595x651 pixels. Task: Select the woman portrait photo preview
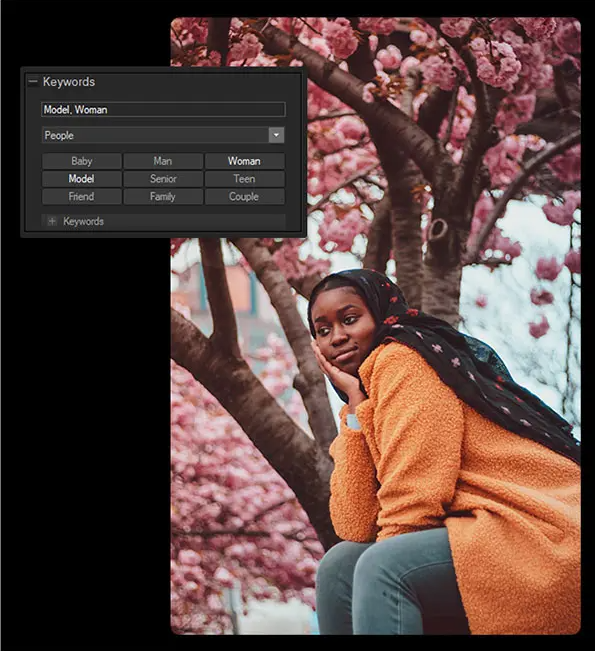tap(376, 326)
